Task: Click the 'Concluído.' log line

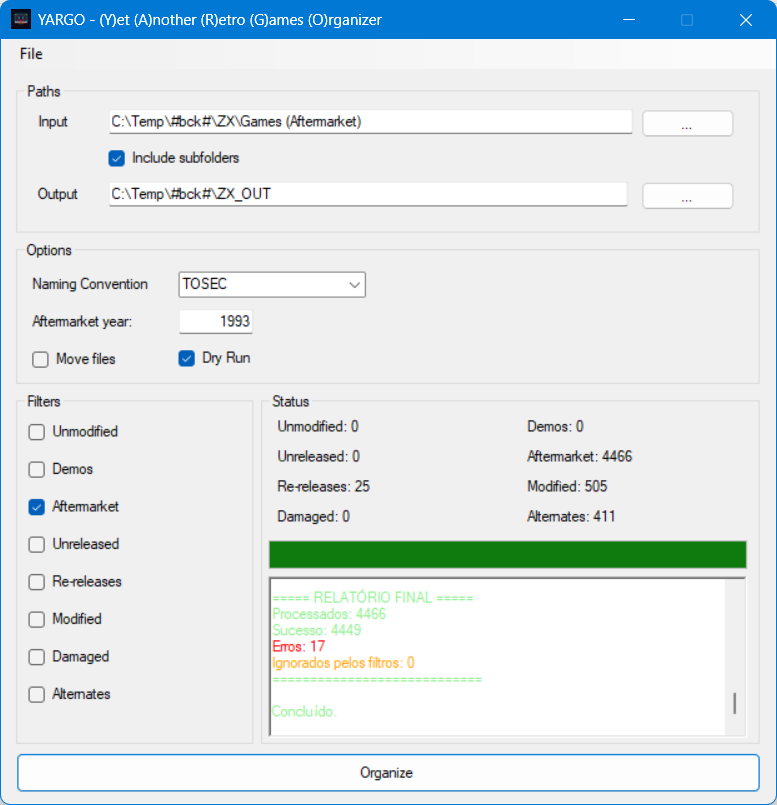Action: pos(304,712)
